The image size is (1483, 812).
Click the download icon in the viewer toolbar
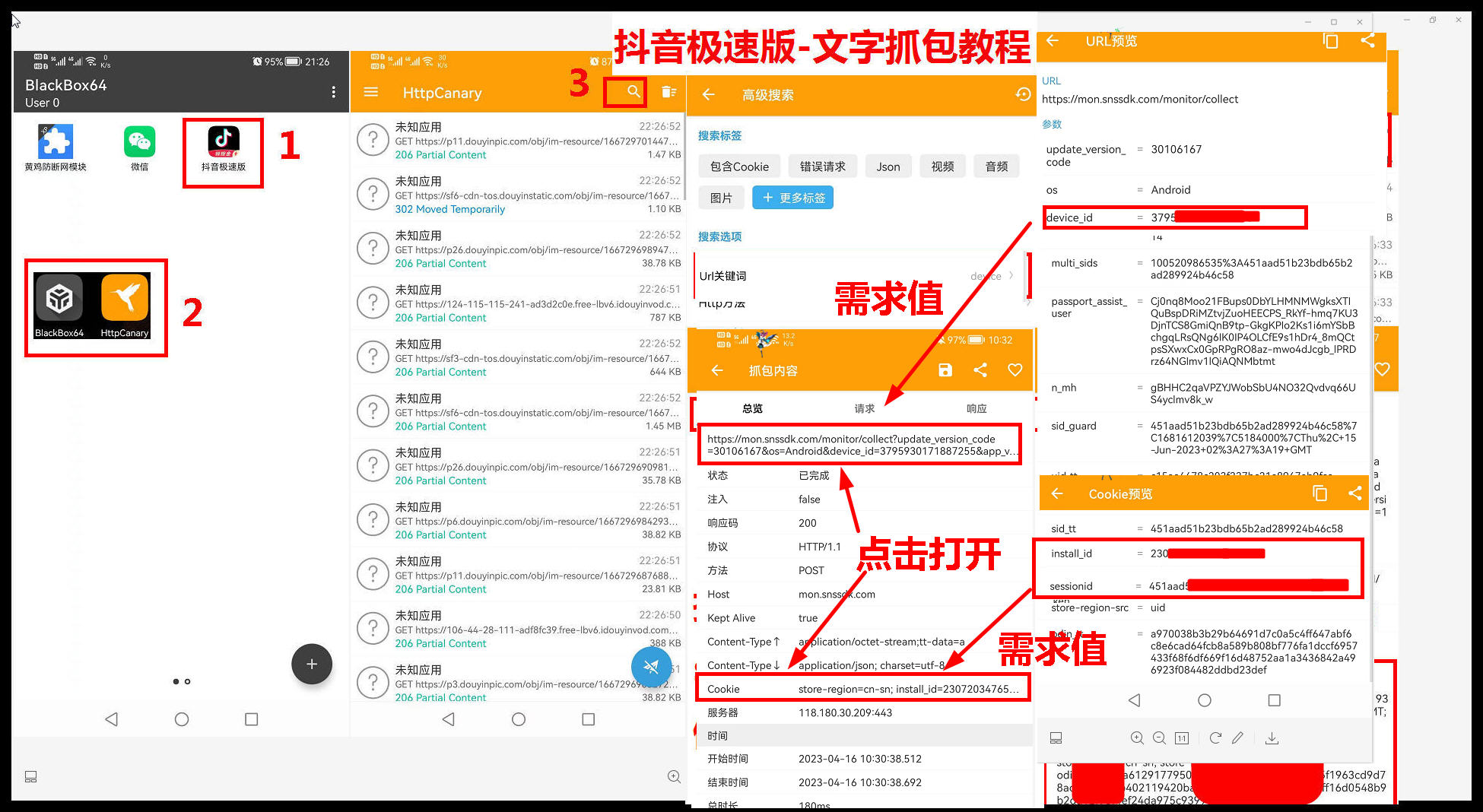click(1272, 737)
